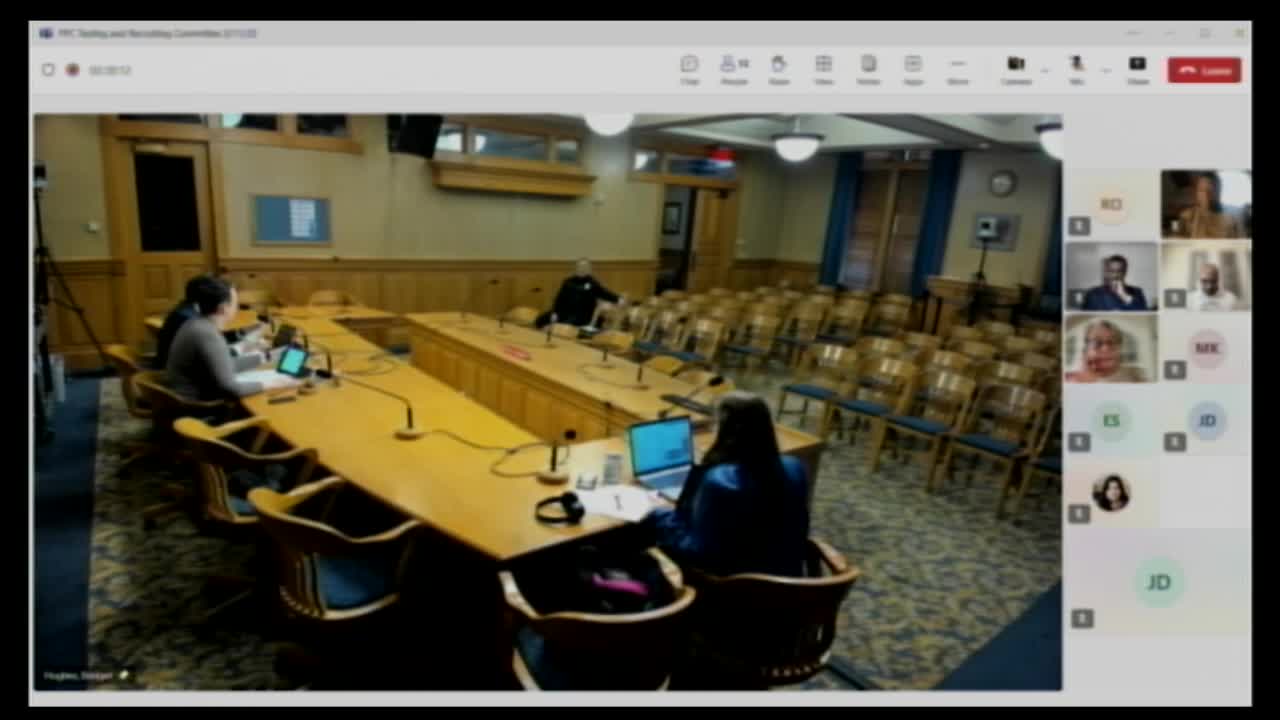Toggle the Mic mute state
This screenshot has width=1280, height=720.
[1076, 69]
